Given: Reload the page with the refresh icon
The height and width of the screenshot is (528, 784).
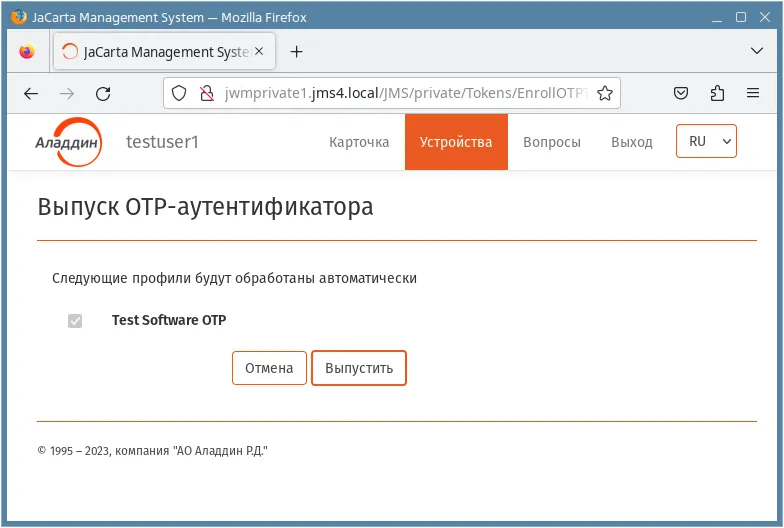Looking at the screenshot, I should 103,94.
